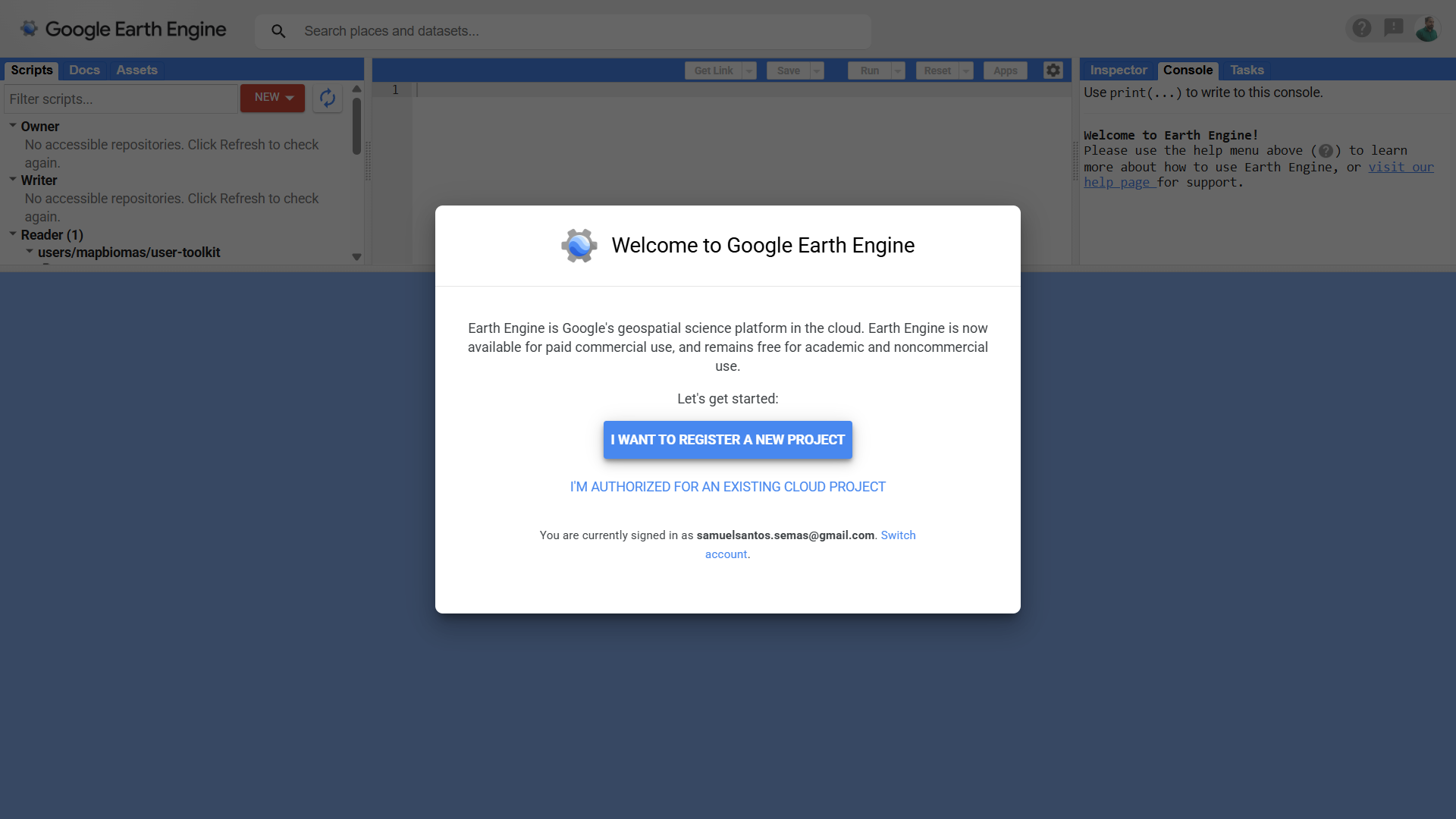Open the code editor settings gear

pos(1053,70)
